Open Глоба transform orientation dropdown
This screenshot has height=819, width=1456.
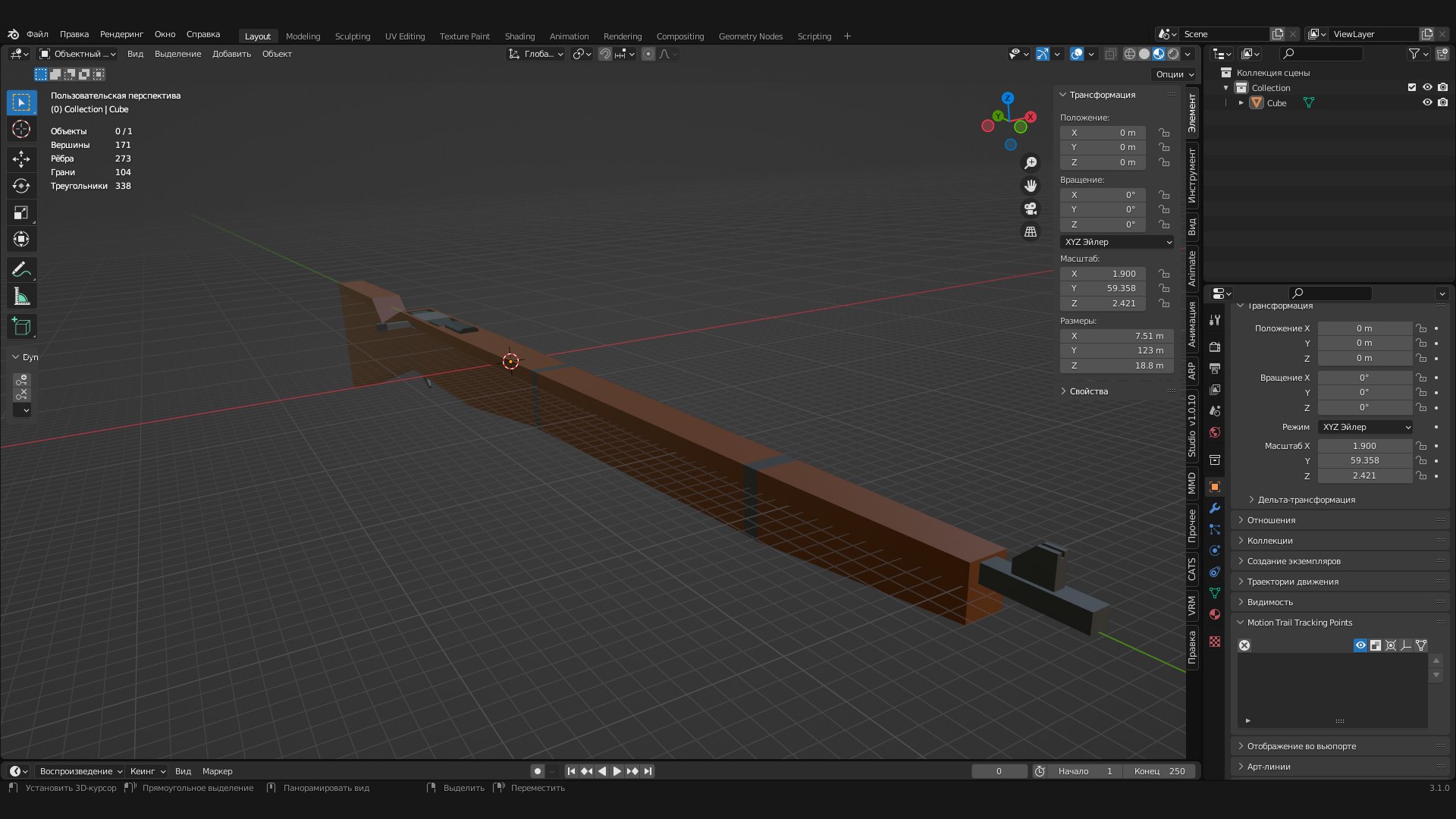(x=536, y=54)
